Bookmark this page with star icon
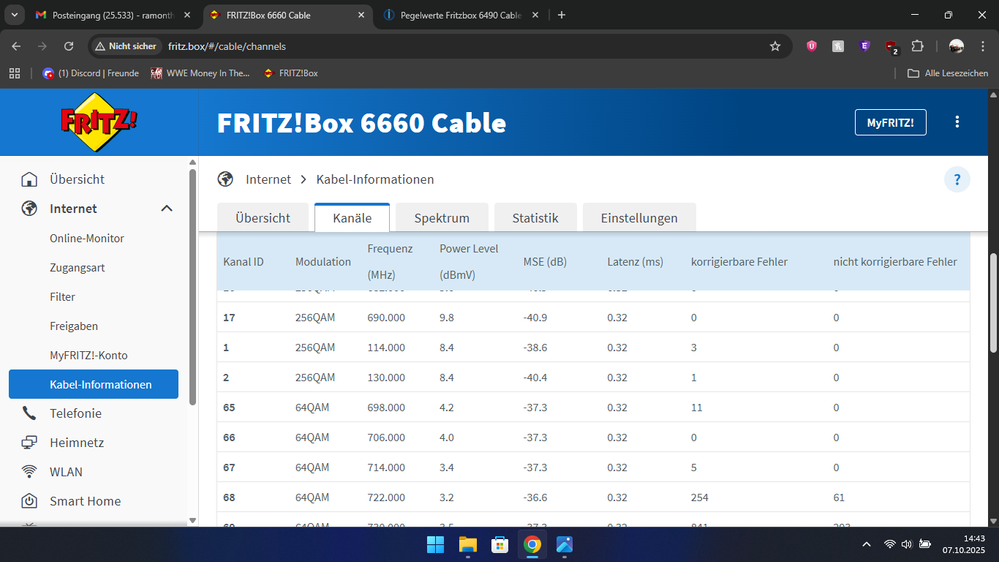The height and width of the screenshot is (562, 999). [x=775, y=46]
